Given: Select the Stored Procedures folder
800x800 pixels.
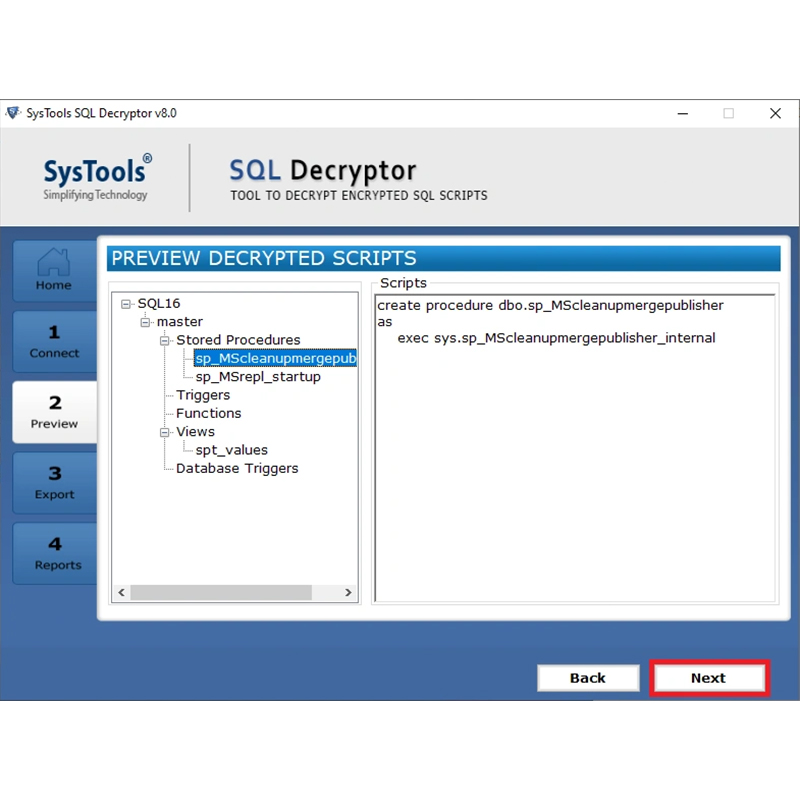Looking at the screenshot, I should [238, 340].
